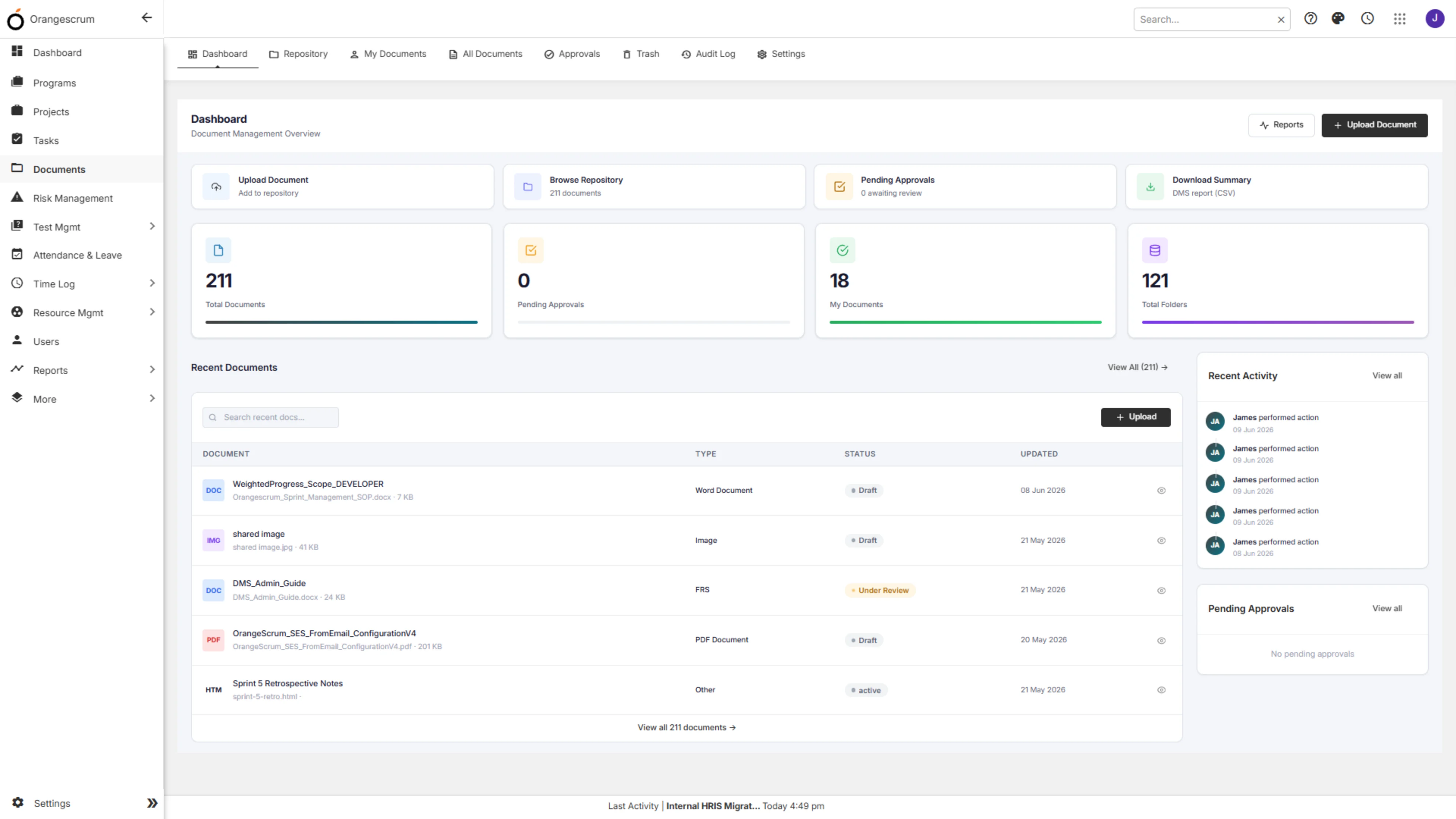Collapse sidebar with the back arrow
This screenshot has width=1456, height=819.
point(146,17)
